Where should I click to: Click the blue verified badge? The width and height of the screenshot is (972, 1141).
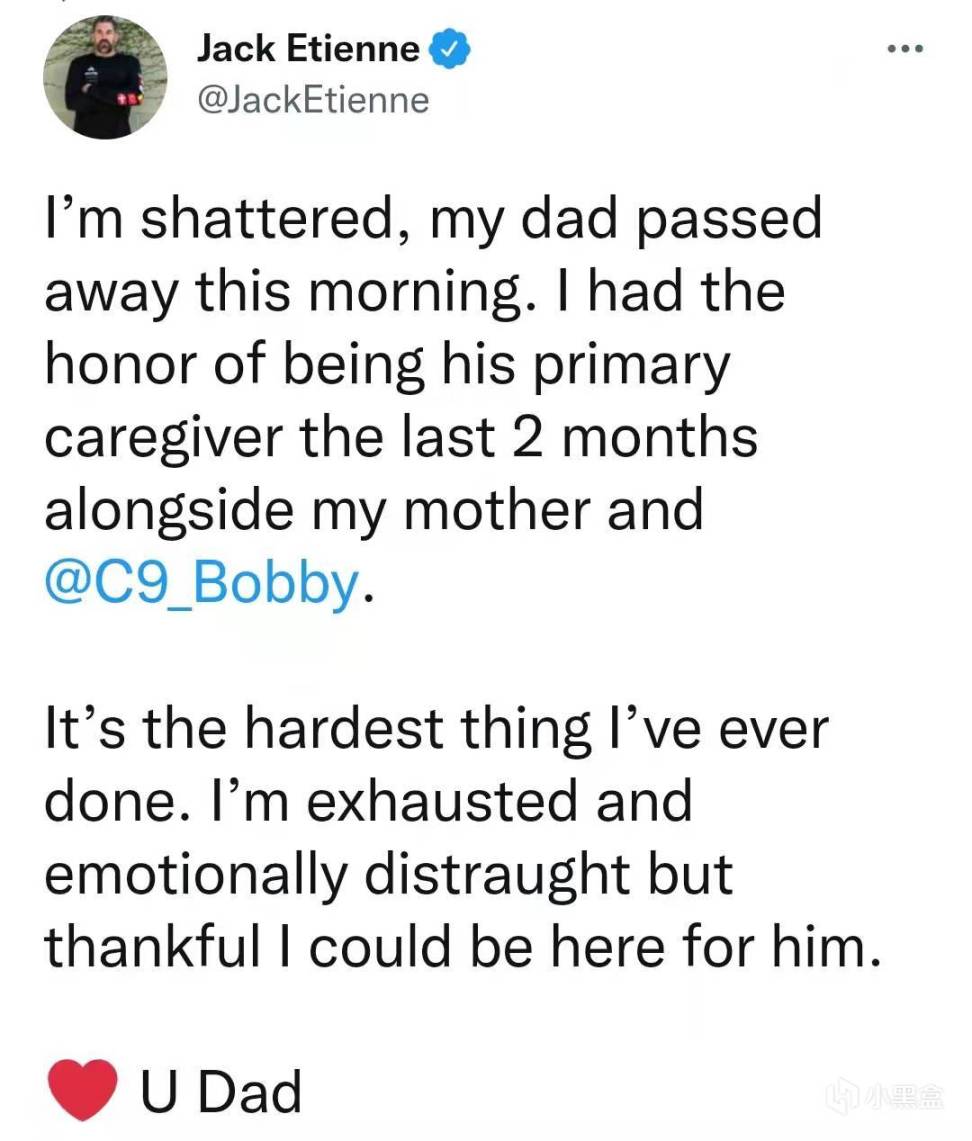(x=450, y=49)
